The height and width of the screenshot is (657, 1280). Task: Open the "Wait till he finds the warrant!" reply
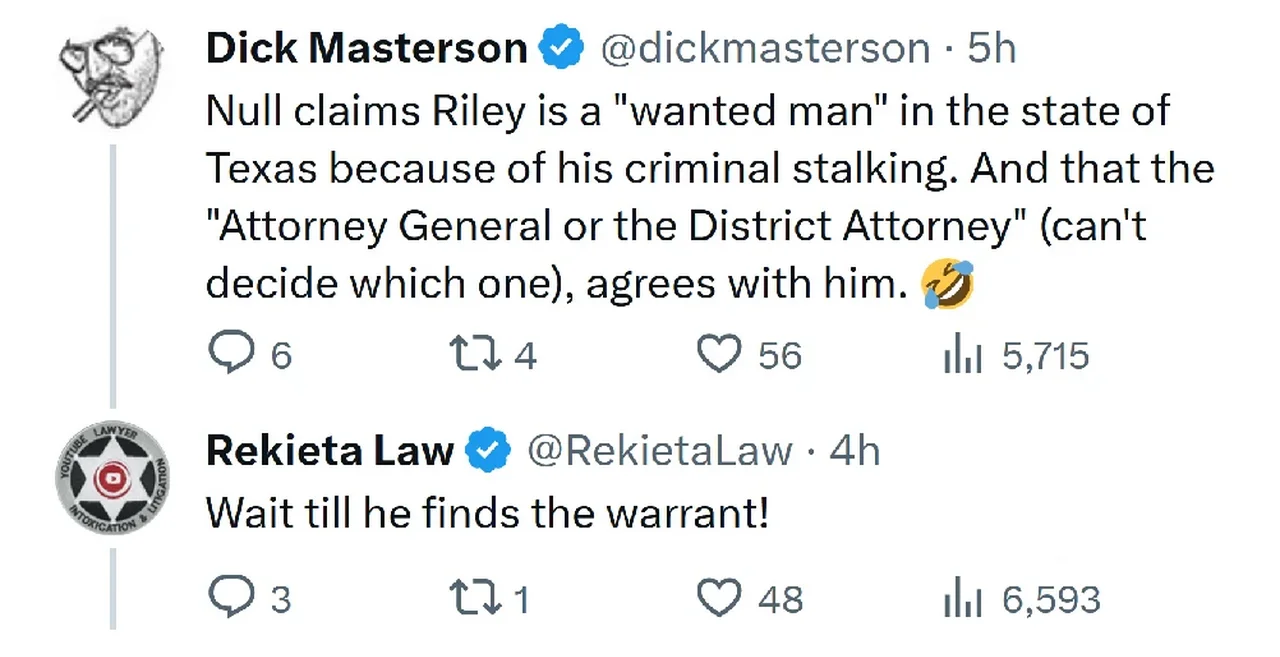pos(487,514)
